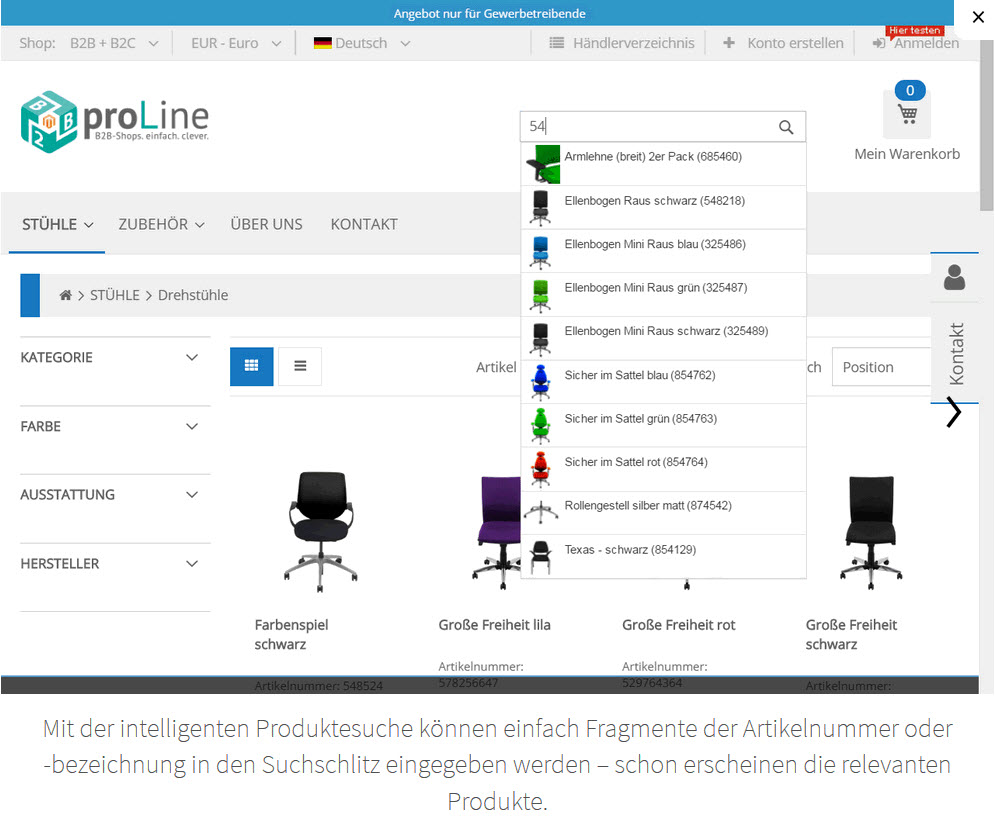Image resolution: width=995 pixels, height=816 pixels.
Task: Select suggestion Sicher im Sattel rot
Action: [x=663, y=469]
